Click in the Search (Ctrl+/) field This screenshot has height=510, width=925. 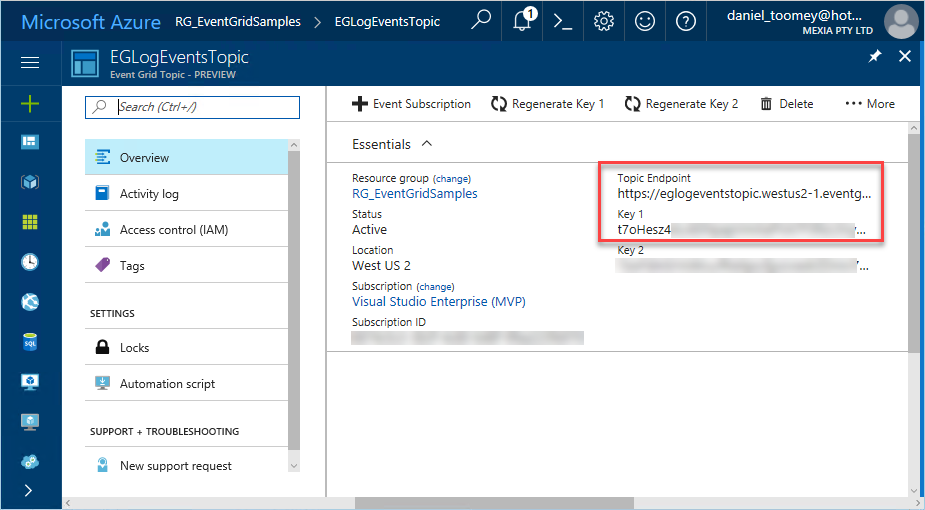[x=205, y=107]
